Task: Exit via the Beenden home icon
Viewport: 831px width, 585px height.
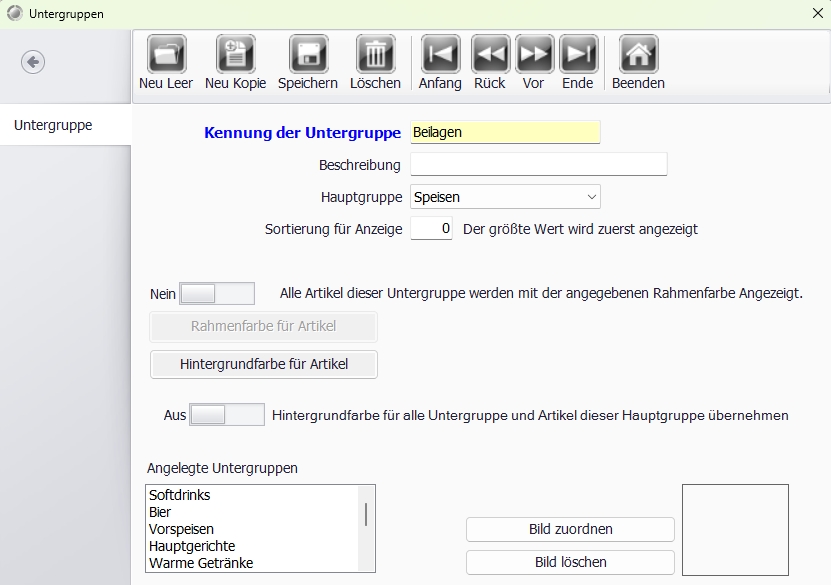Action: tap(639, 54)
